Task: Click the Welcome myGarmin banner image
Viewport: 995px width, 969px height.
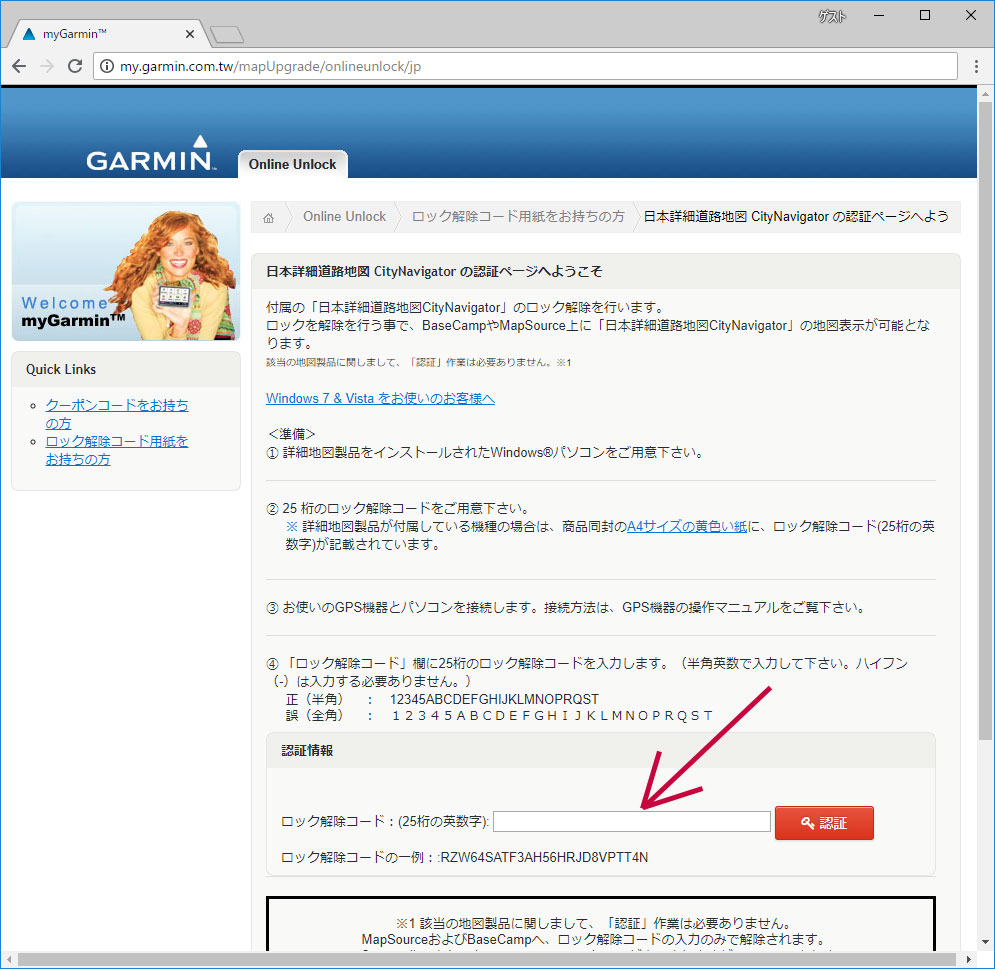Action: point(126,271)
